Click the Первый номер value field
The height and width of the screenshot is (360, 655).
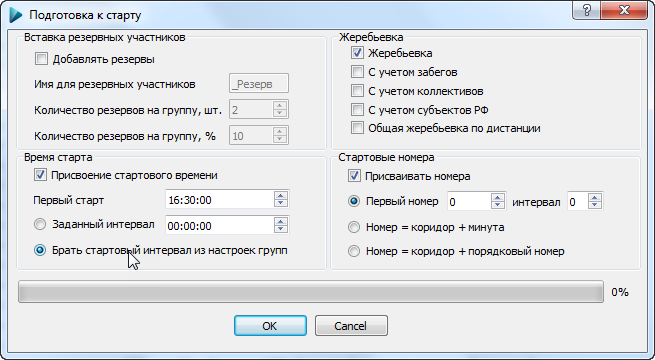[x=469, y=202]
